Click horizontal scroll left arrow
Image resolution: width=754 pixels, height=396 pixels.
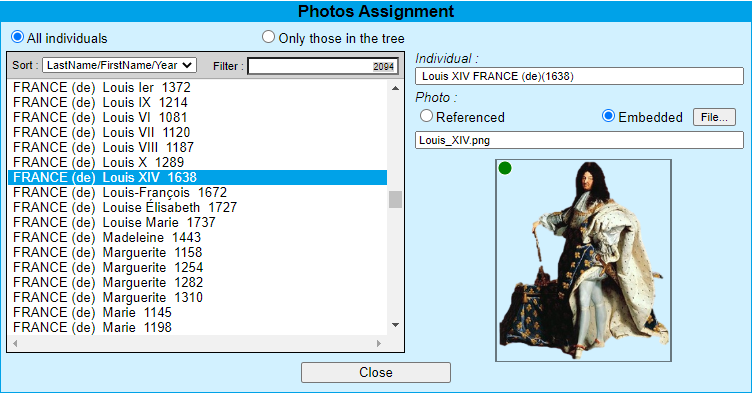(x=15, y=344)
